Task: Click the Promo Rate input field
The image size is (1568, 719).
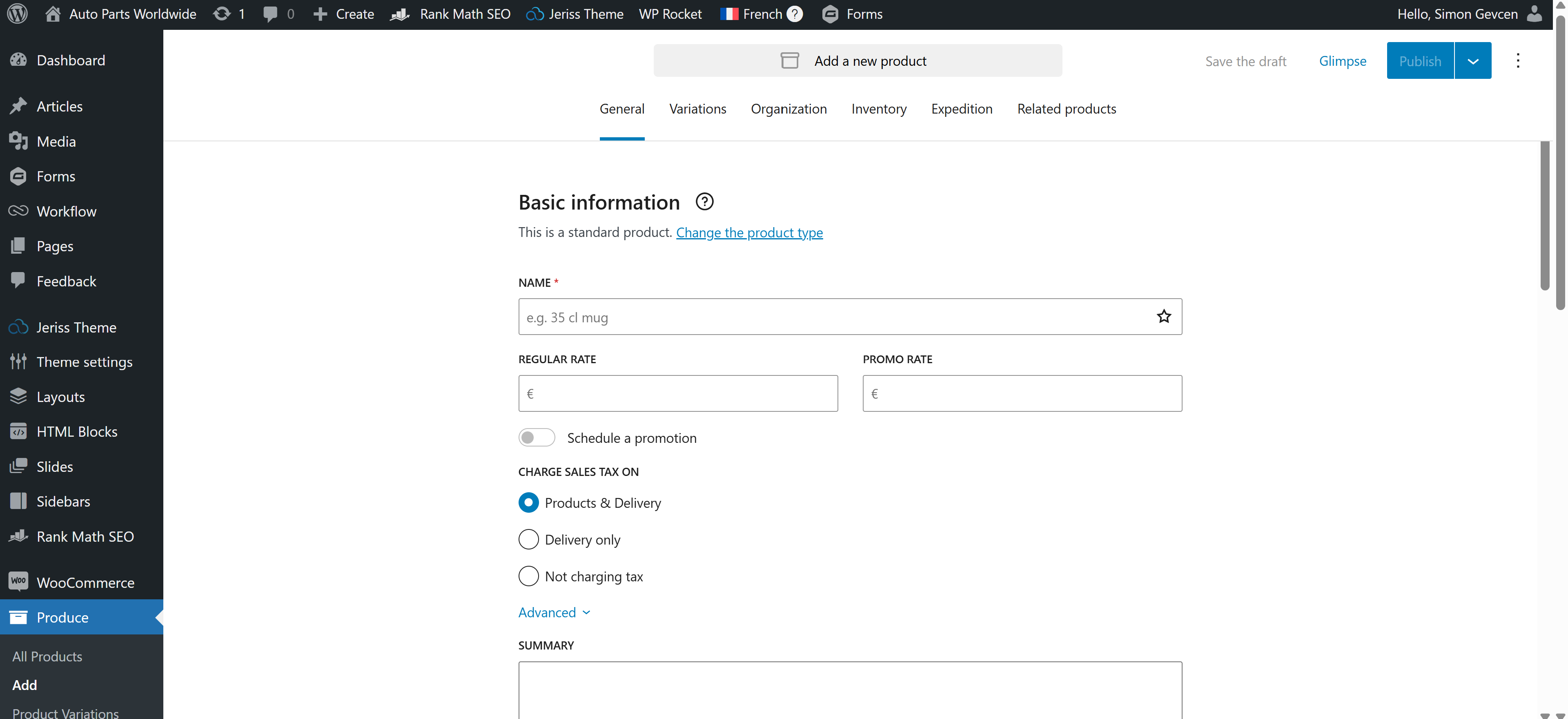Action: point(1022,393)
